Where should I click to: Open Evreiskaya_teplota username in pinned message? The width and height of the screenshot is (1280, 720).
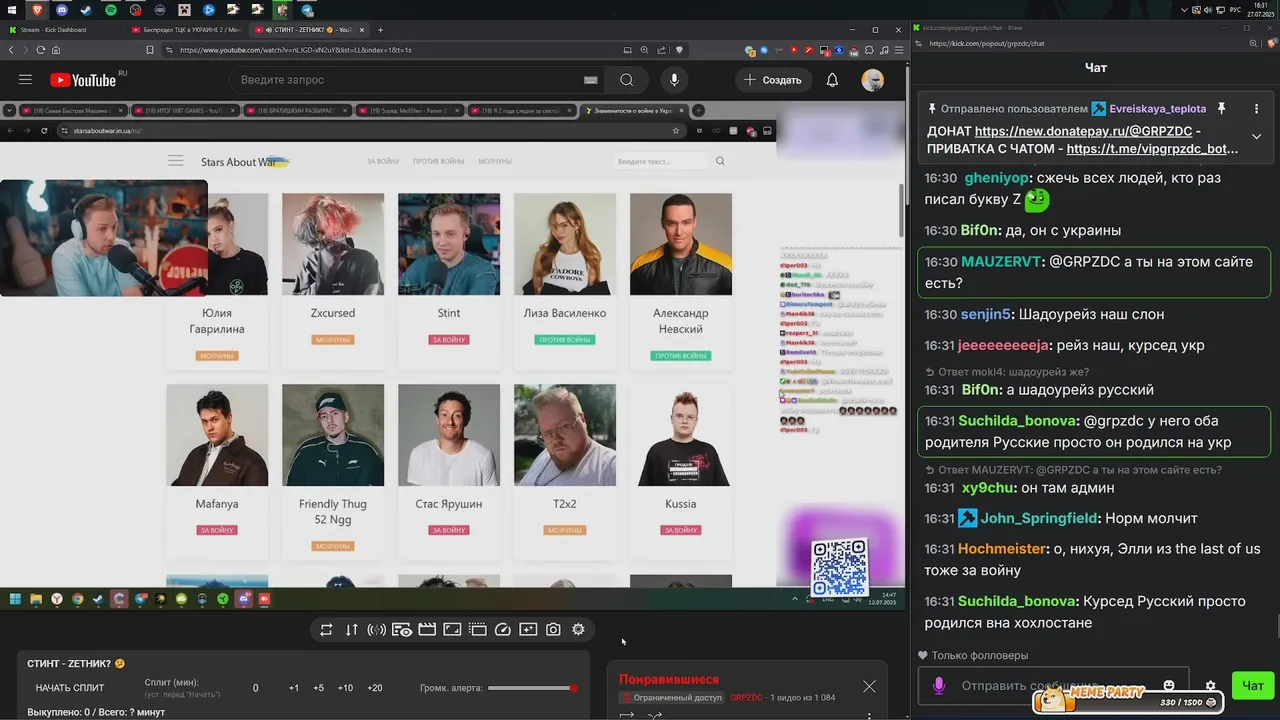point(1157,108)
